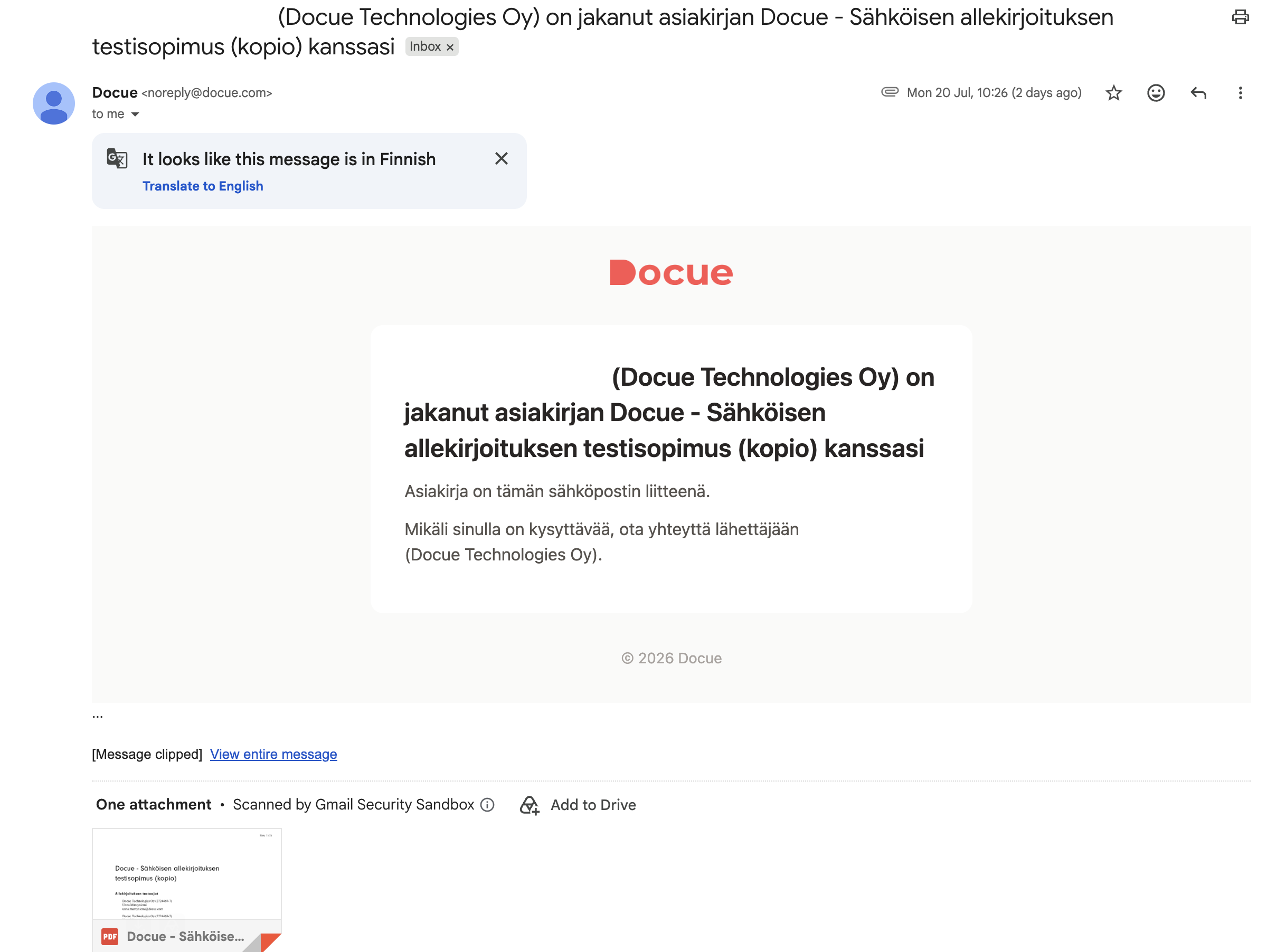
Task: Expand recipient details next to 'to me'
Action: (x=135, y=115)
